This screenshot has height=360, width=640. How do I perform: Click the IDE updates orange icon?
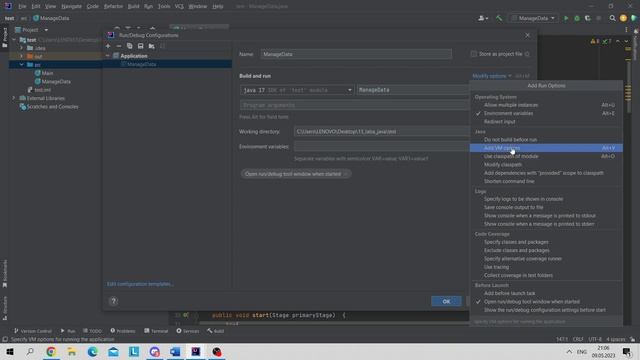point(623,18)
